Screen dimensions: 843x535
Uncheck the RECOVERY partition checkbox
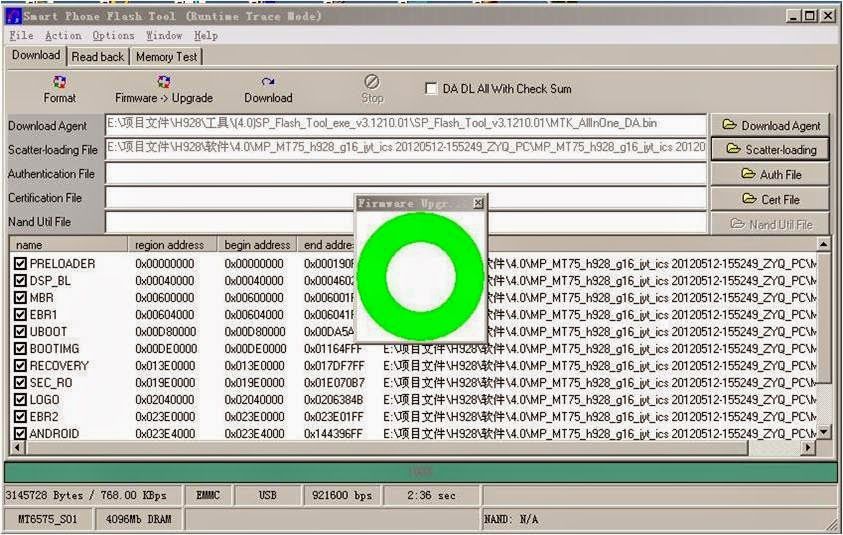pyautogui.click(x=20, y=366)
